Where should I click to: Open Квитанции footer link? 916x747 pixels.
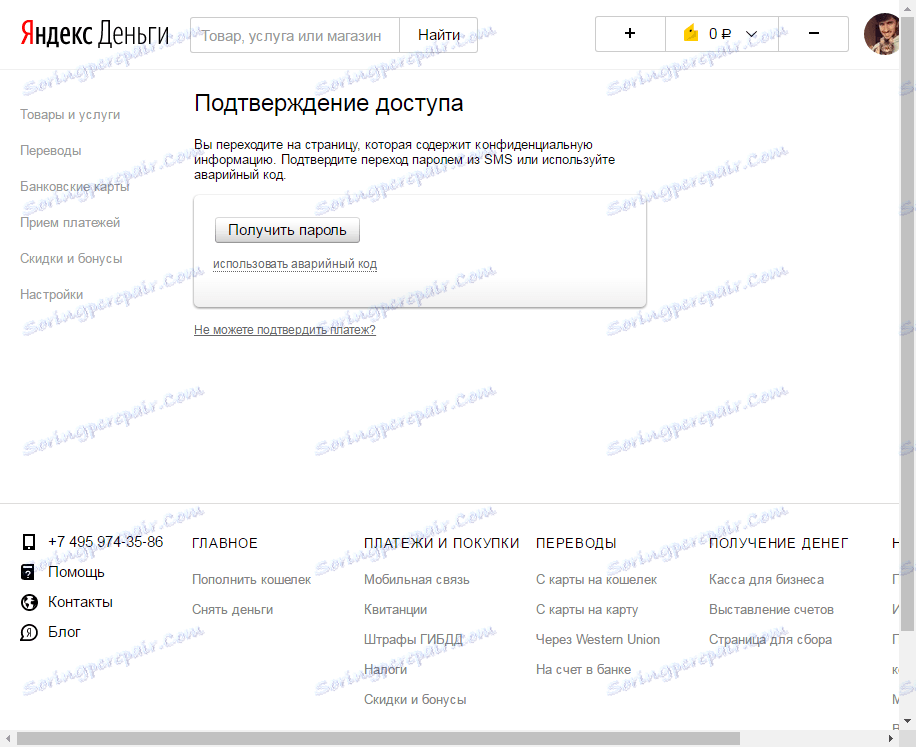[x=395, y=610]
